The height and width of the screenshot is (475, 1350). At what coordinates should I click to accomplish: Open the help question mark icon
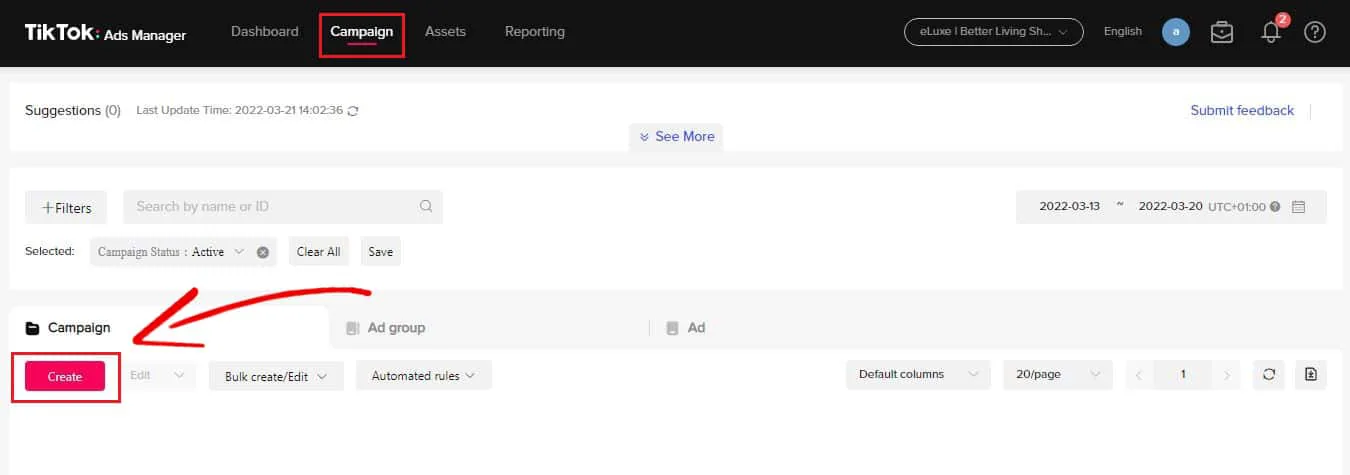point(1316,32)
